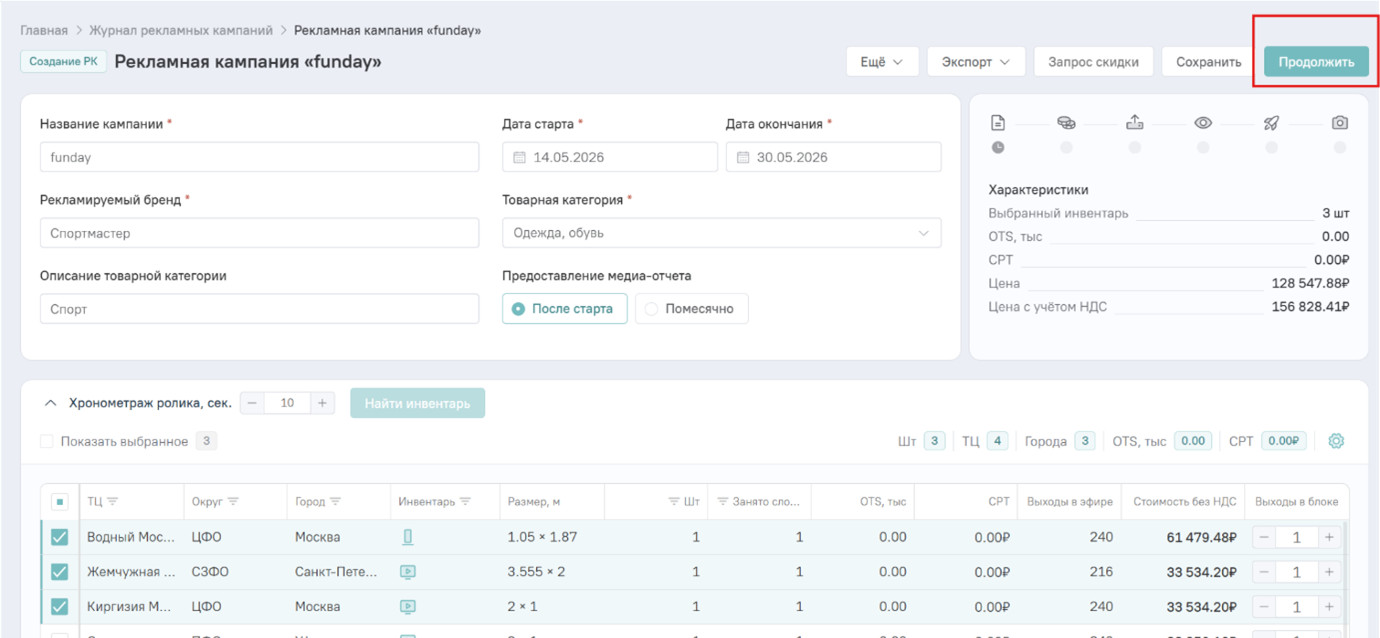Click the video screen icon in Жемчужная row
Screen dimensions: 1380x638
(408, 572)
